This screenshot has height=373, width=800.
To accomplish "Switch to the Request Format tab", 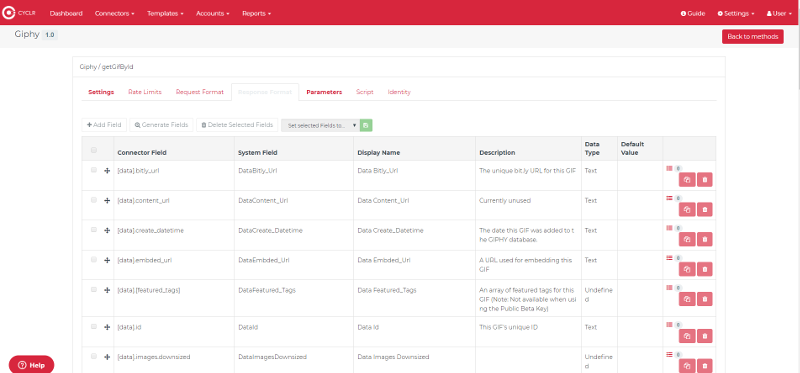I will 199,92.
